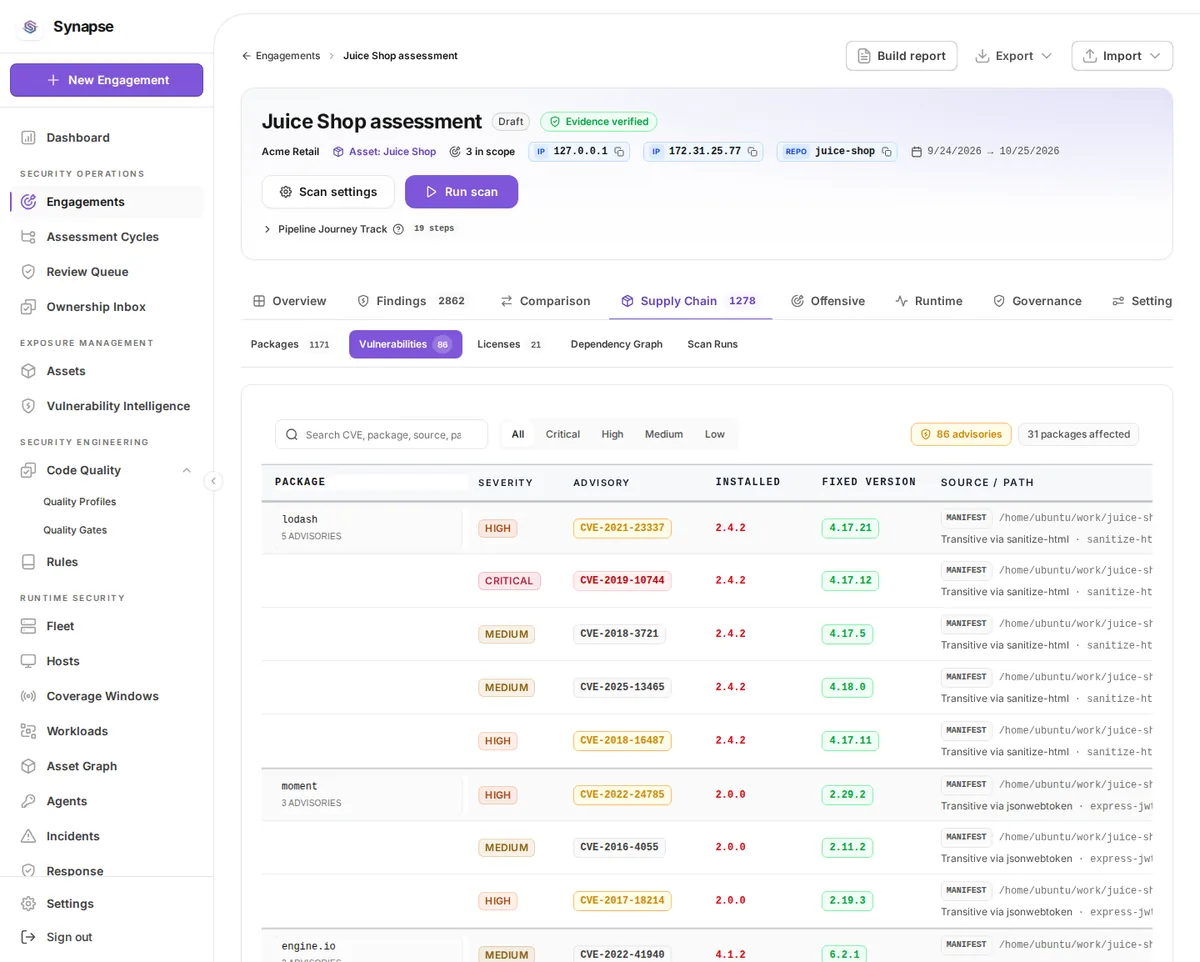Sign out of Synapse
The width and height of the screenshot is (1200, 962).
coord(106,936)
